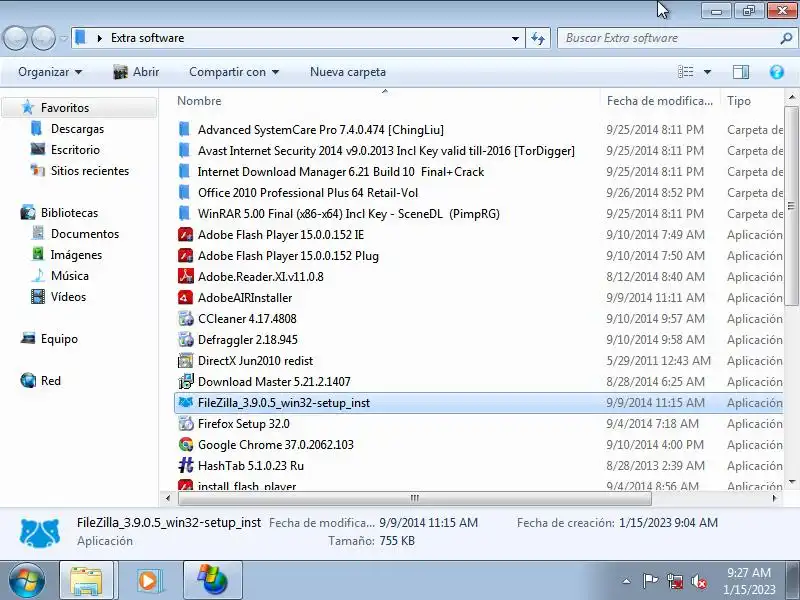Select Favoritos in navigation pane

pyautogui.click(x=65, y=108)
